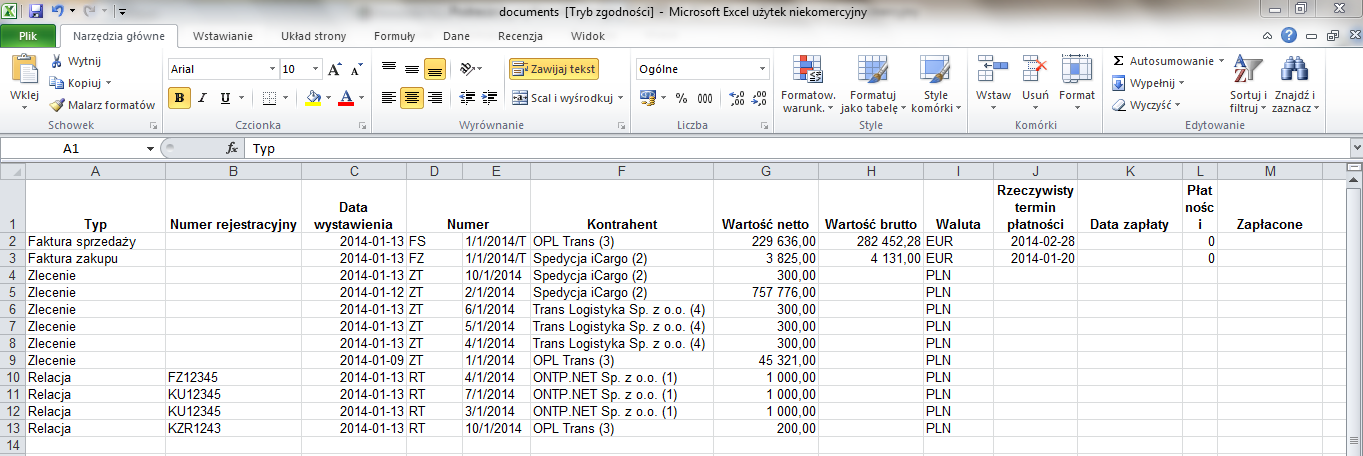The width and height of the screenshot is (1363, 456).
Task: Toggle align text left
Action: point(389,98)
